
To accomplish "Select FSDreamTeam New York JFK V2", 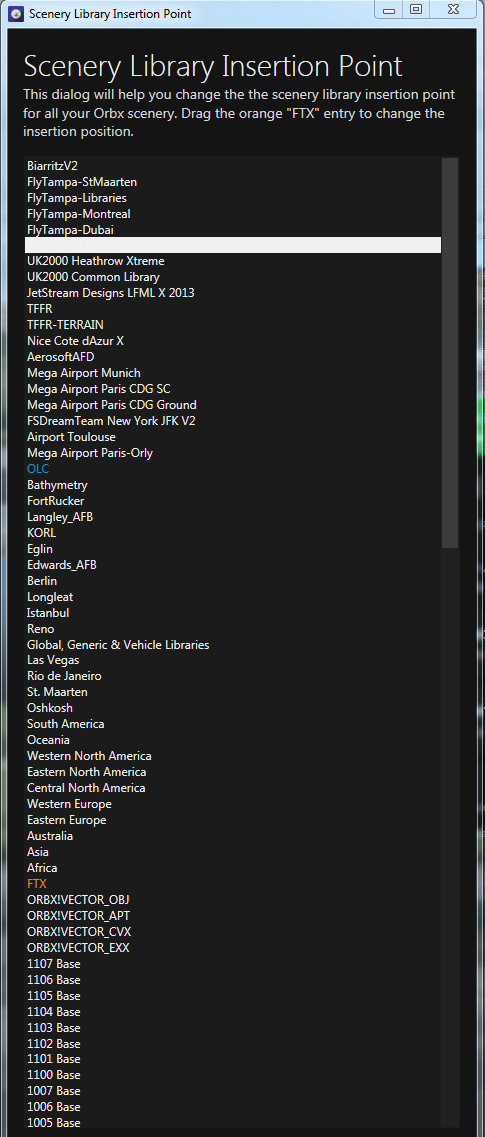I will (112, 421).
